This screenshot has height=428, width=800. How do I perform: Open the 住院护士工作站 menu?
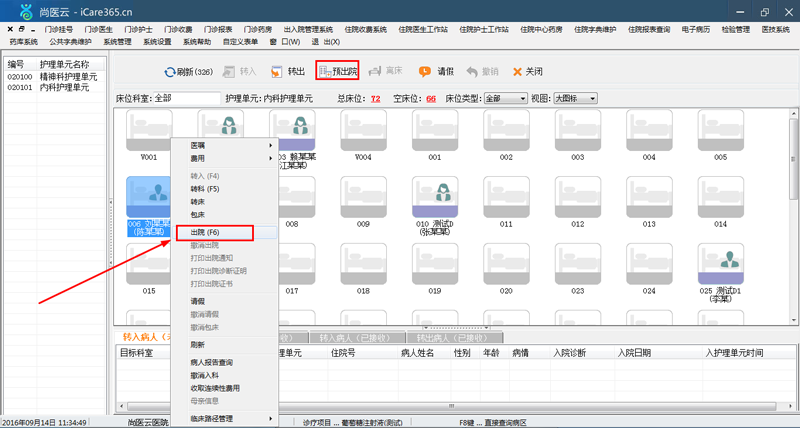point(484,30)
